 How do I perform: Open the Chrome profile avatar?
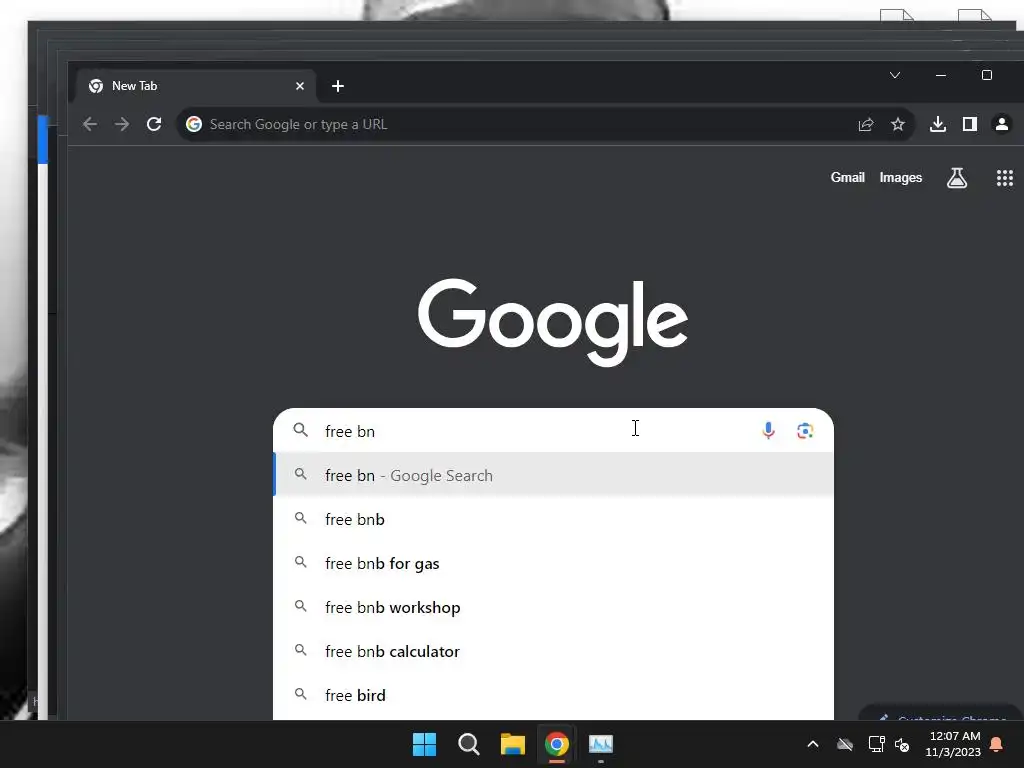[1002, 124]
